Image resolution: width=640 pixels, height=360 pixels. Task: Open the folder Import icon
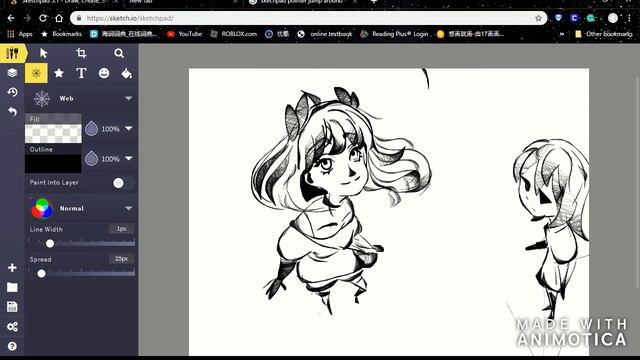point(12,287)
